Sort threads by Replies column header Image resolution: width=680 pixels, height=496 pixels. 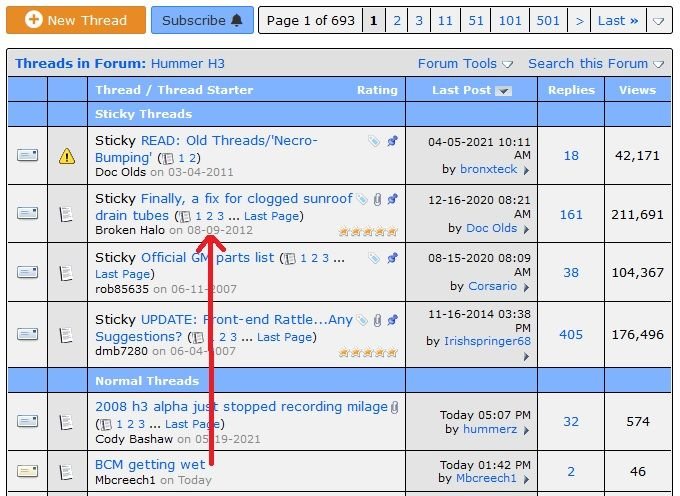pyautogui.click(x=571, y=90)
